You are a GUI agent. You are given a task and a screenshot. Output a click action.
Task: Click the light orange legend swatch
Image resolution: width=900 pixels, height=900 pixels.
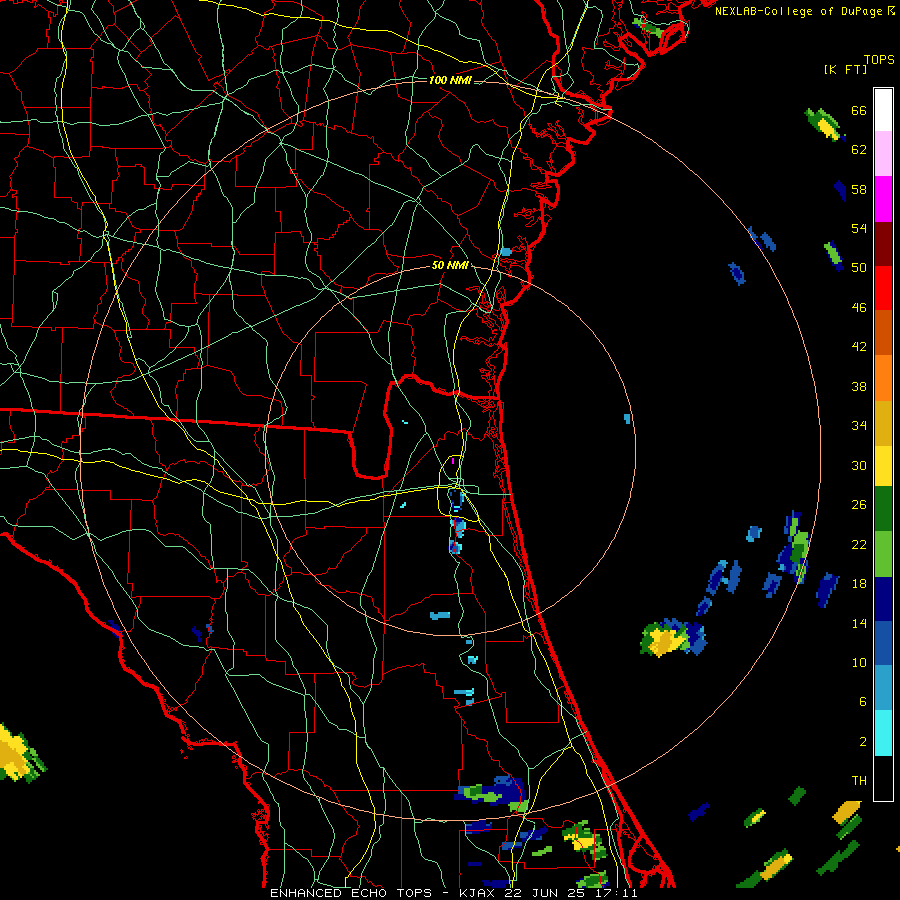(883, 378)
